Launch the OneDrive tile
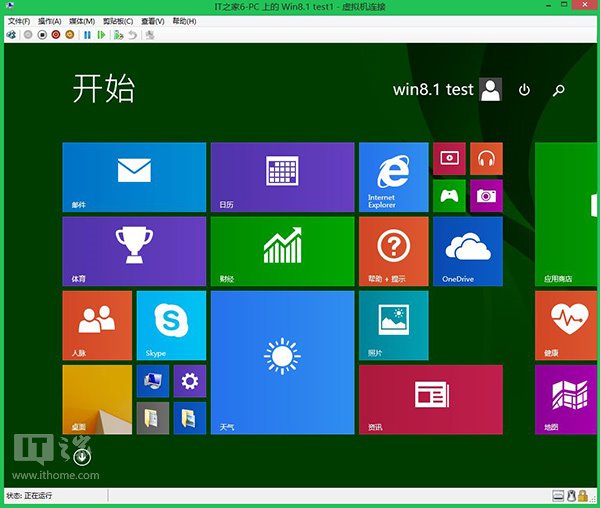This screenshot has height=508, width=600. pyautogui.click(x=468, y=251)
